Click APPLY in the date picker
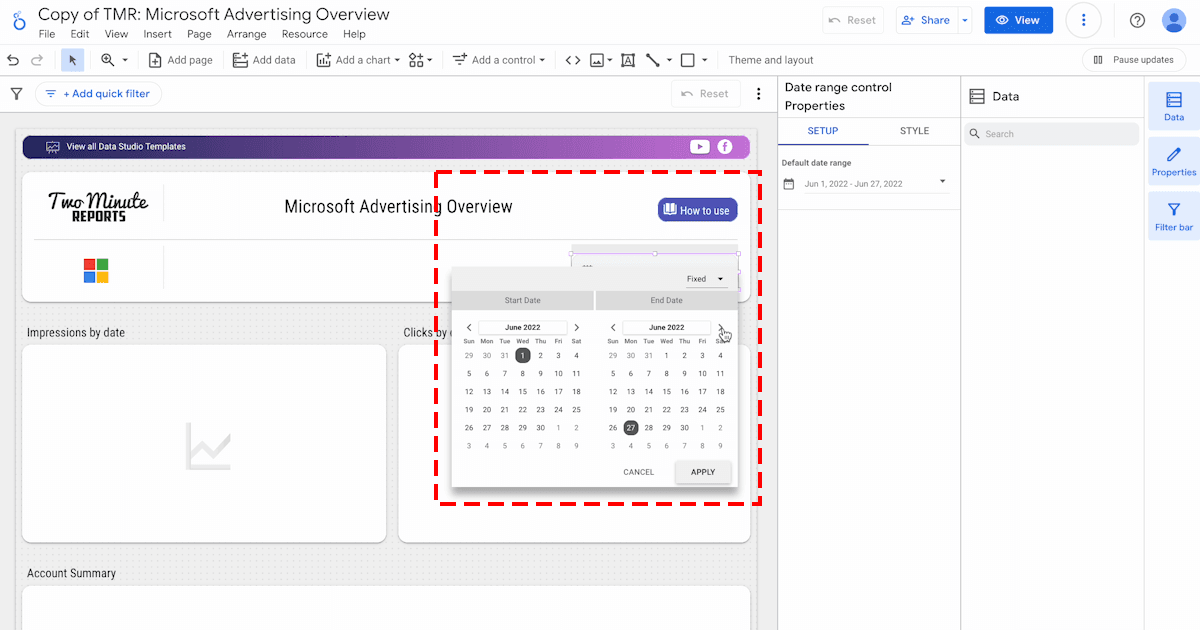Viewport: 1200px width, 630px height. 703,472
